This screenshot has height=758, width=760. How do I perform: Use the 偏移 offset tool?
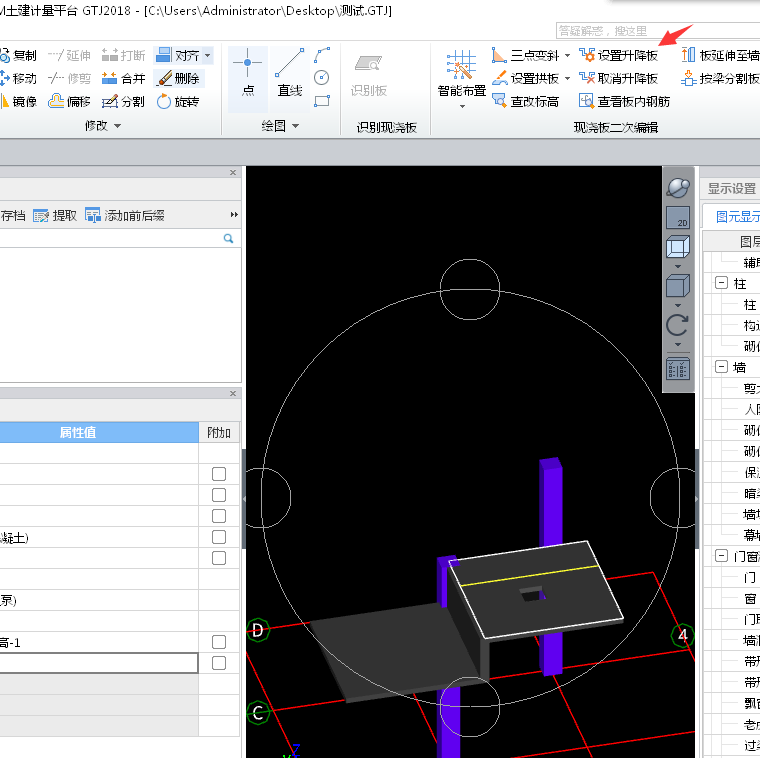(69, 102)
